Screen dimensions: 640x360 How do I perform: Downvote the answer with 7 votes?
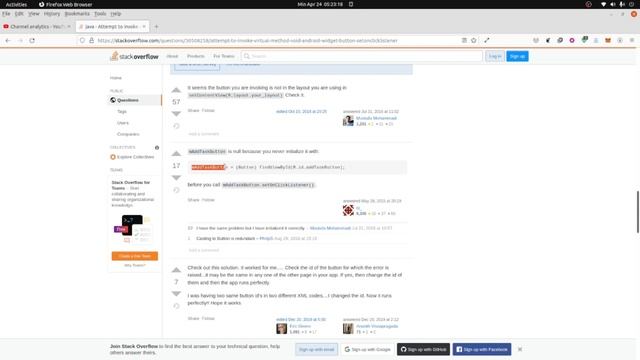tap(176, 293)
